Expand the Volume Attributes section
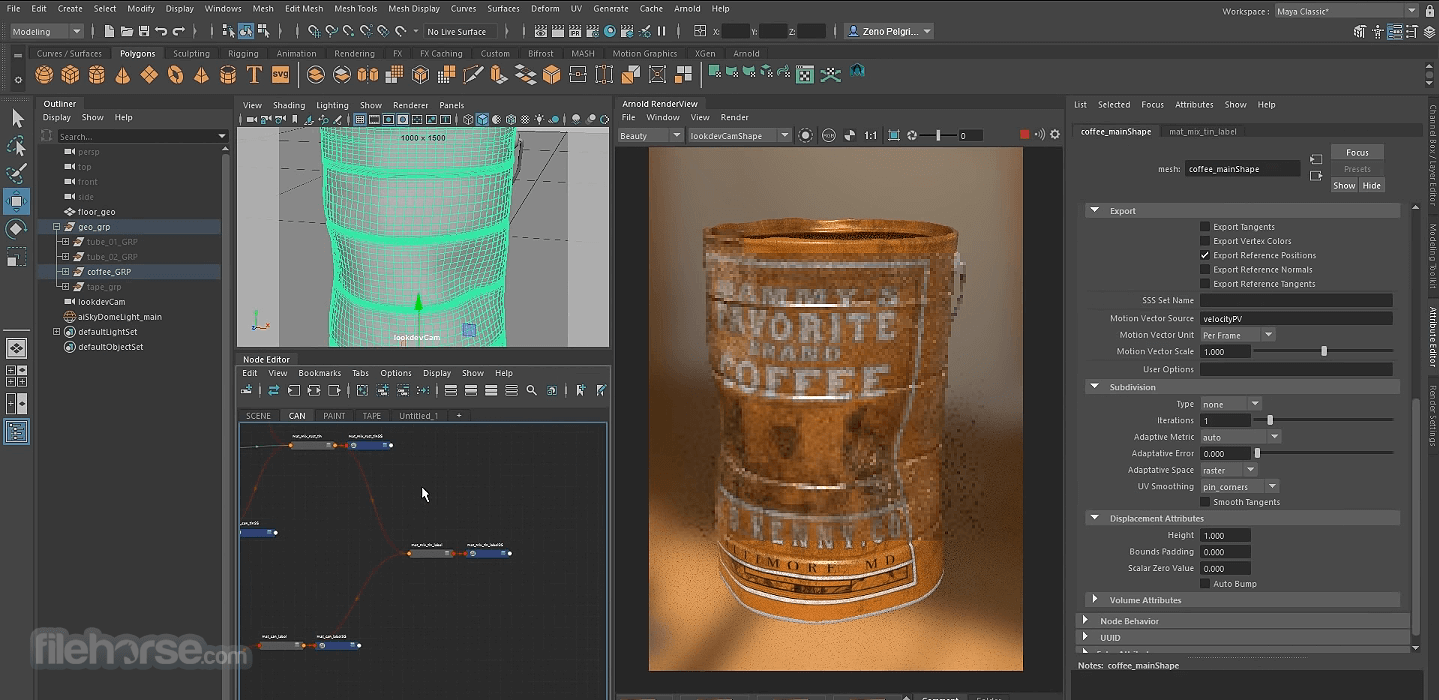This screenshot has height=700, width=1439. pyautogui.click(x=1095, y=600)
